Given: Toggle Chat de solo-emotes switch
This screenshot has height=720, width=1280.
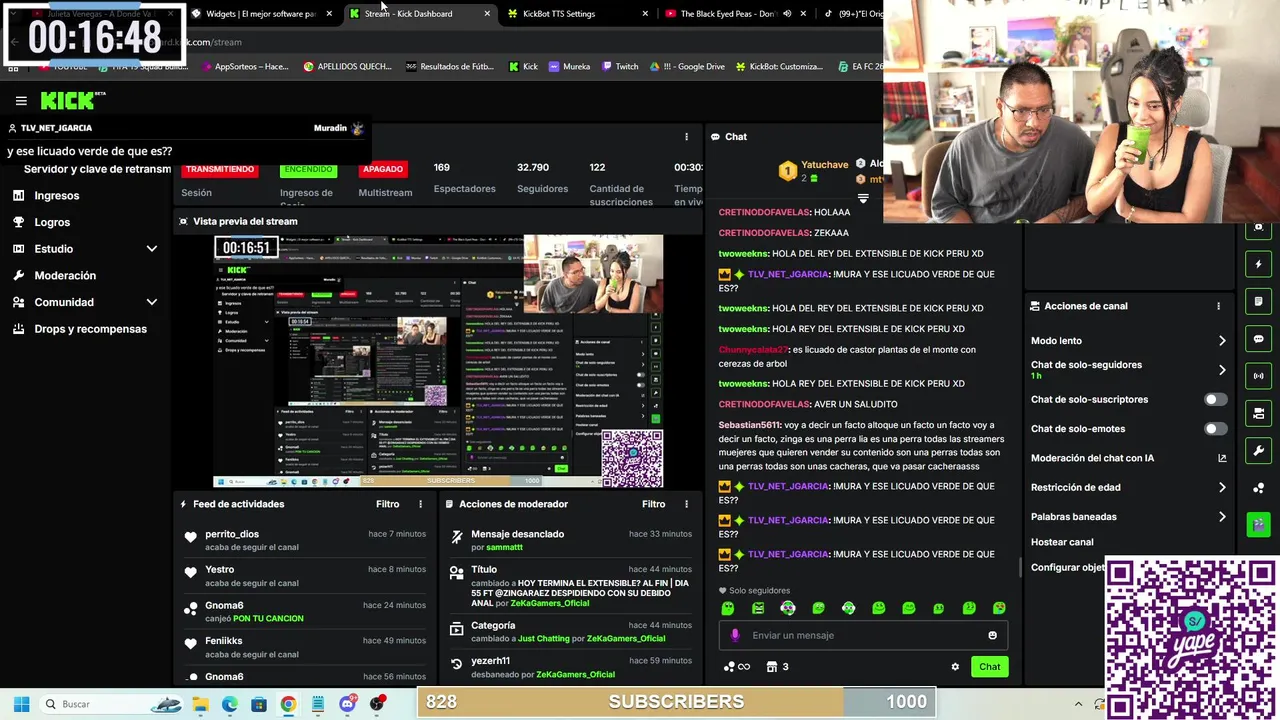Looking at the screenshot, I should coord(1215,429).
